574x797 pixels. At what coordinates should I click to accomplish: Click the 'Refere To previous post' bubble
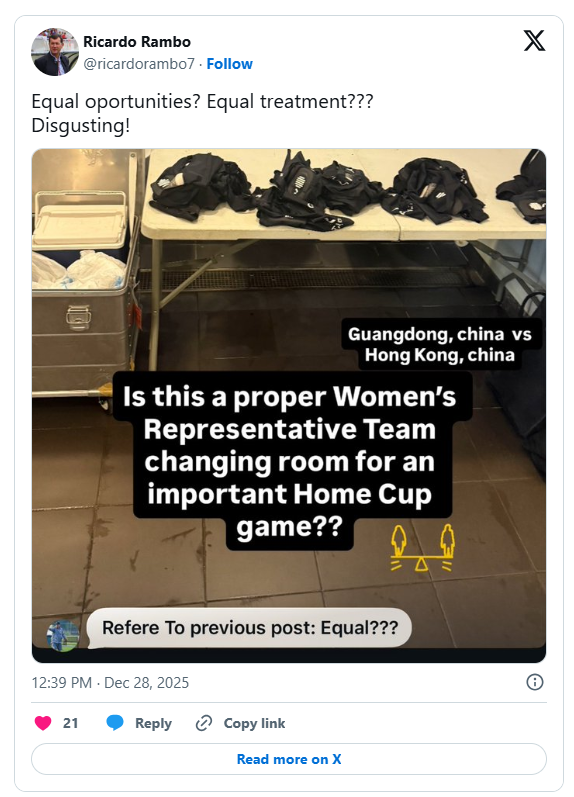(250, 628)
